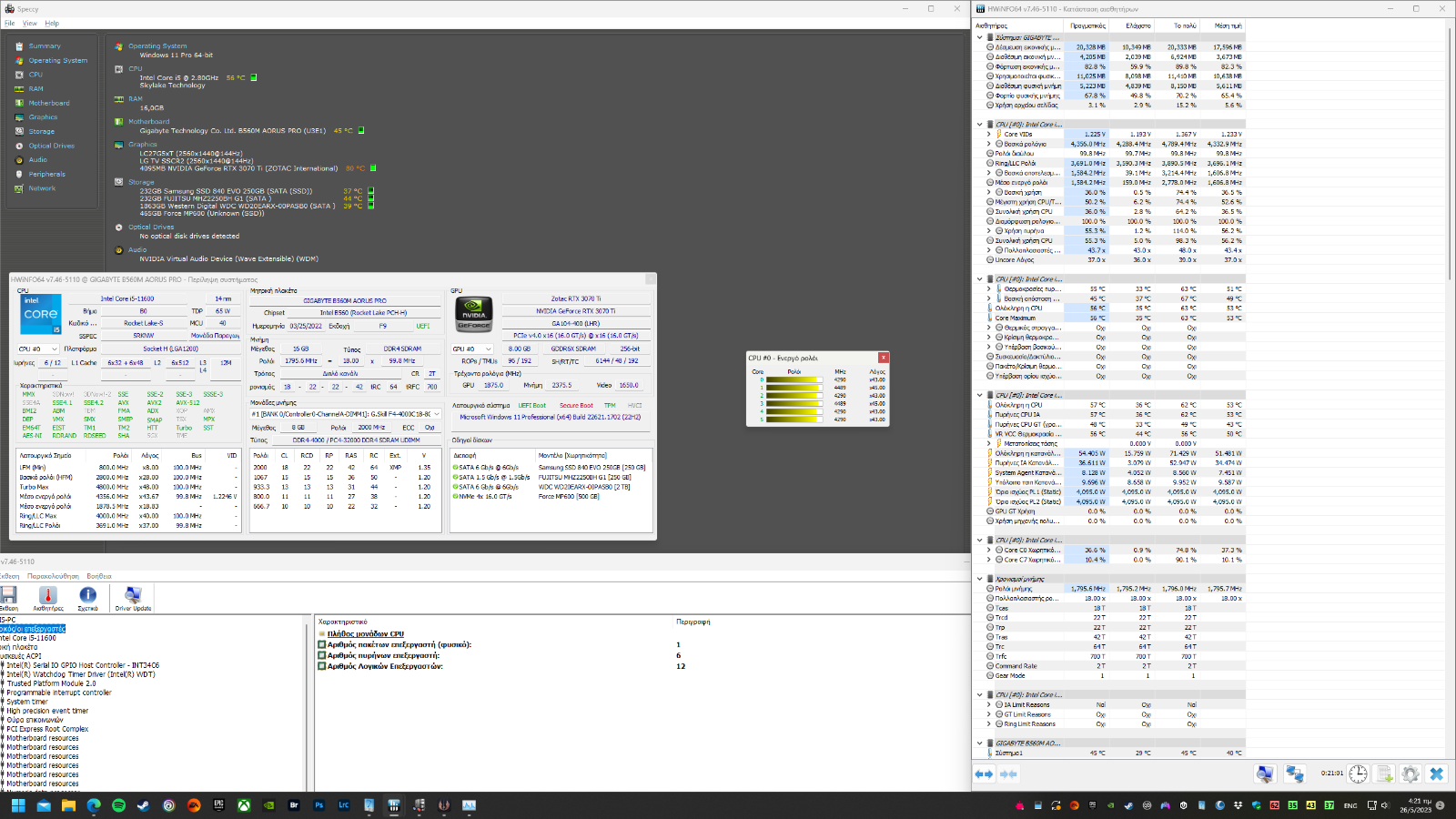Click collapse-columns arrows button in sensors window
This screenshot has width=1456, height=819.
[x=1008, y=774]
